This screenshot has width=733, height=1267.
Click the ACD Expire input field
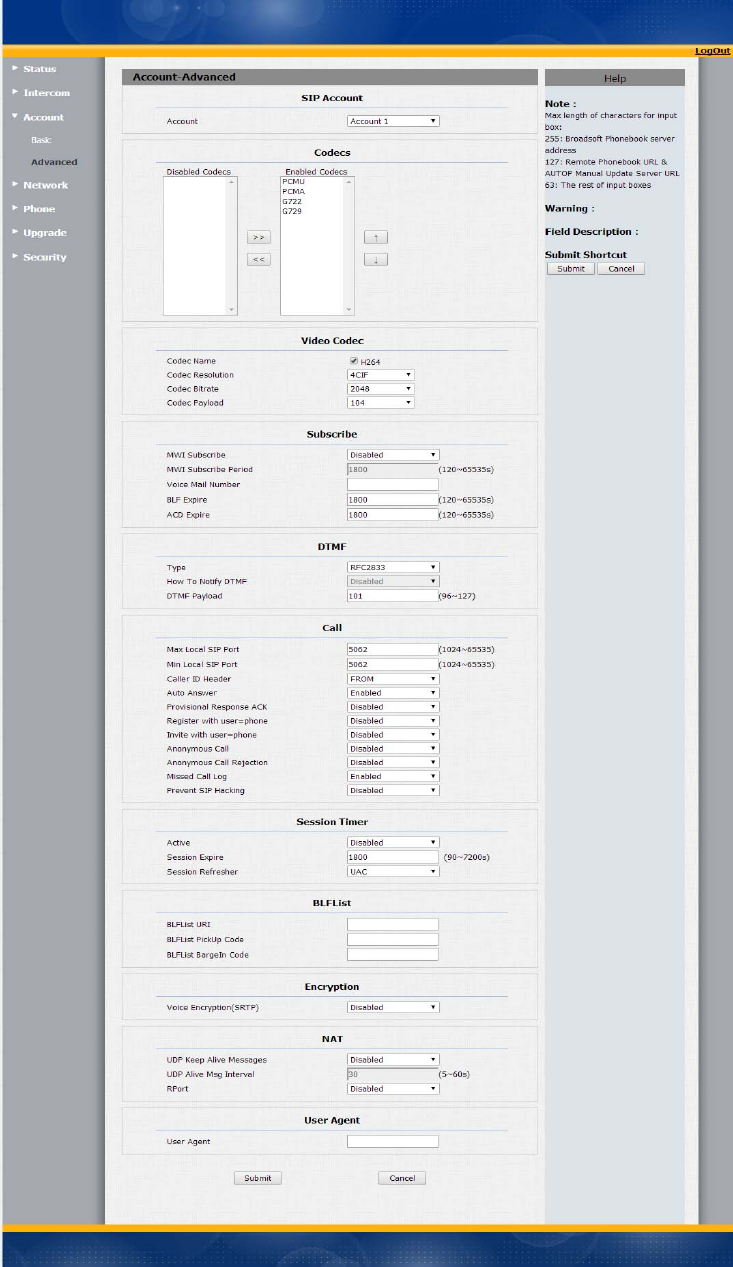(x=393, y=515)
